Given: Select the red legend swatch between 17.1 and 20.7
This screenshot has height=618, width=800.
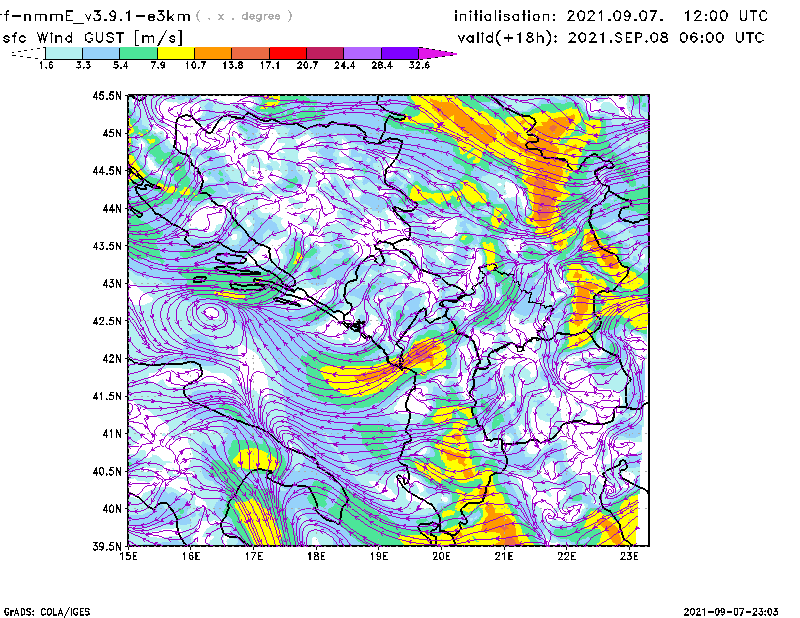Looking at the screenshot, I should pos(288,52).
